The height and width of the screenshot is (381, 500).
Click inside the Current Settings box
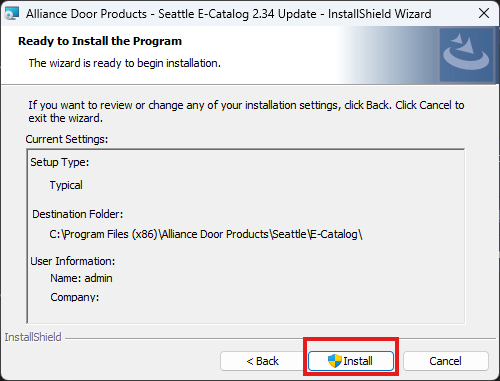pos(246,236)
